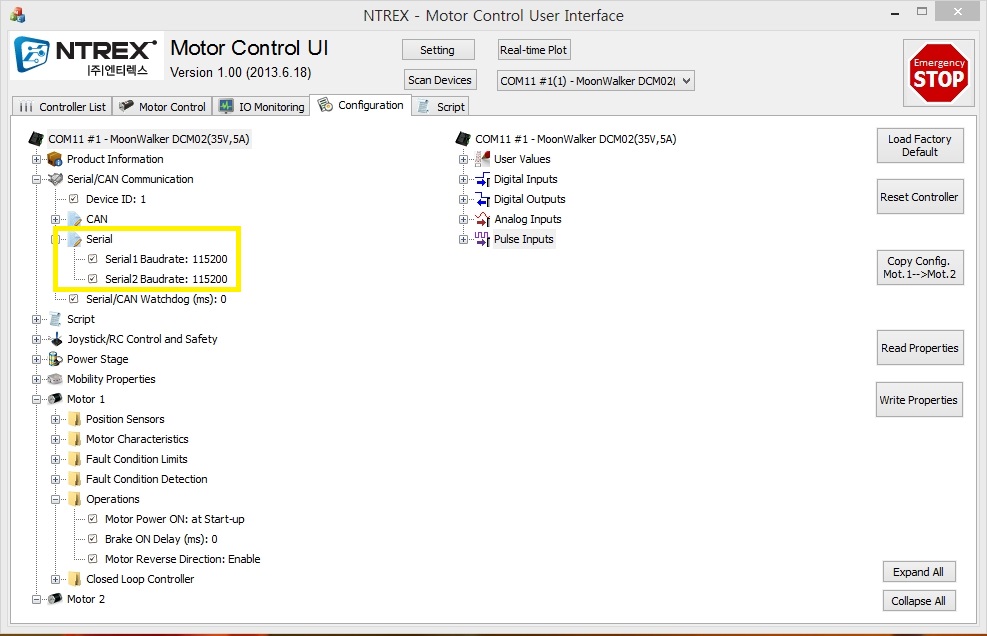The height and width of the screenshot is (636, 987).
Task: Click the Product Information box icon
Action: tap(55, 159)
